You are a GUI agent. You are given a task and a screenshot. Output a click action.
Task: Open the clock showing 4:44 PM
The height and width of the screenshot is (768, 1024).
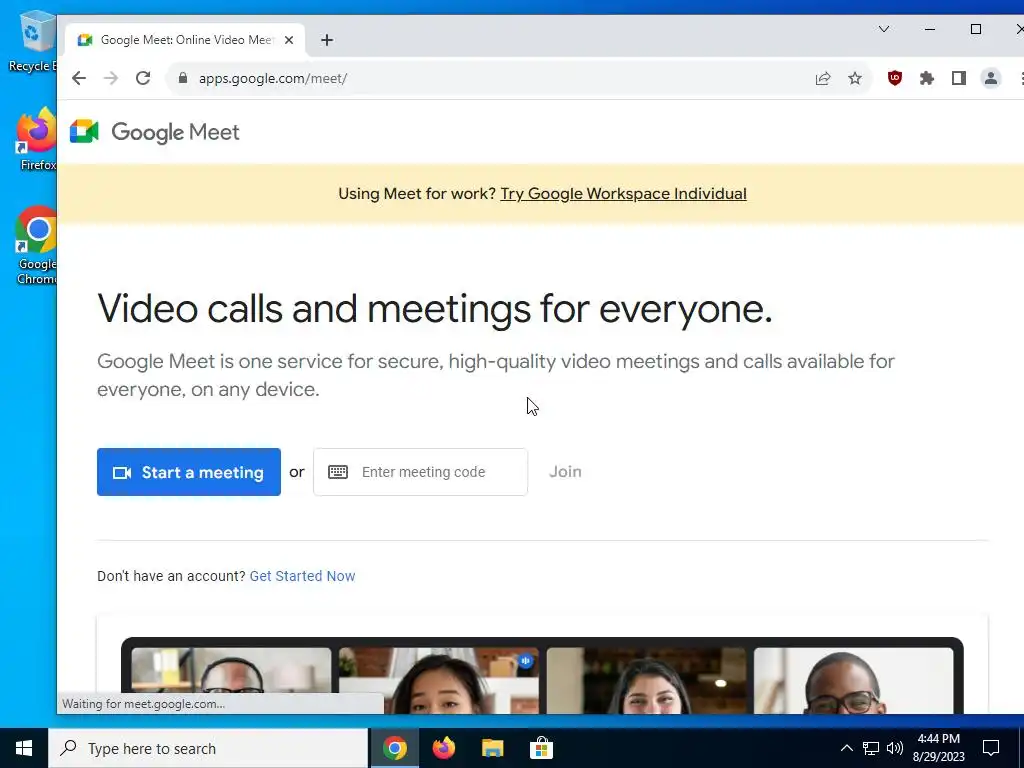[938, 748]
